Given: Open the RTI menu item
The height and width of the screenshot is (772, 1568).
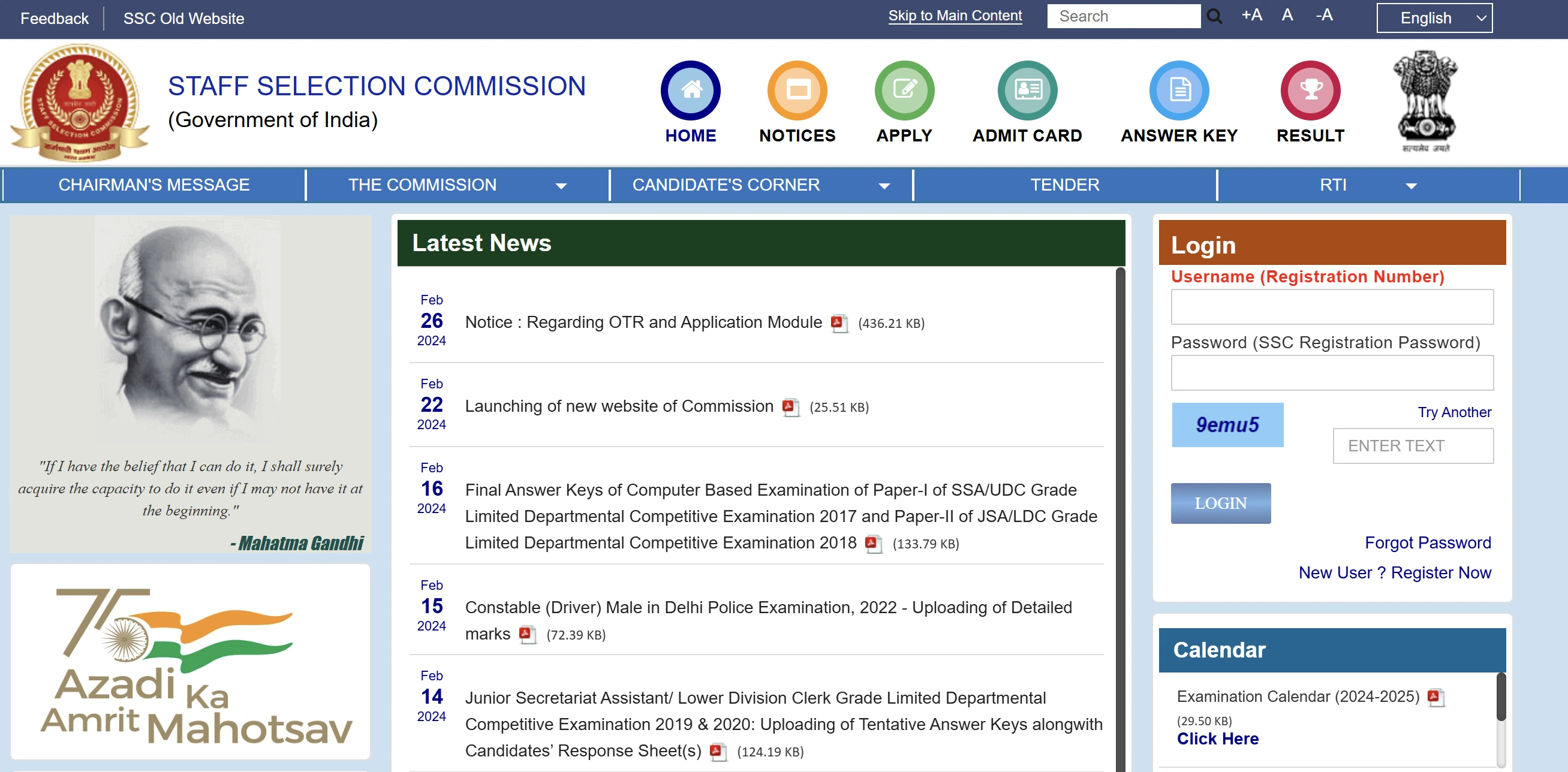Looking at the screenshot, I should pos(1332,185).
